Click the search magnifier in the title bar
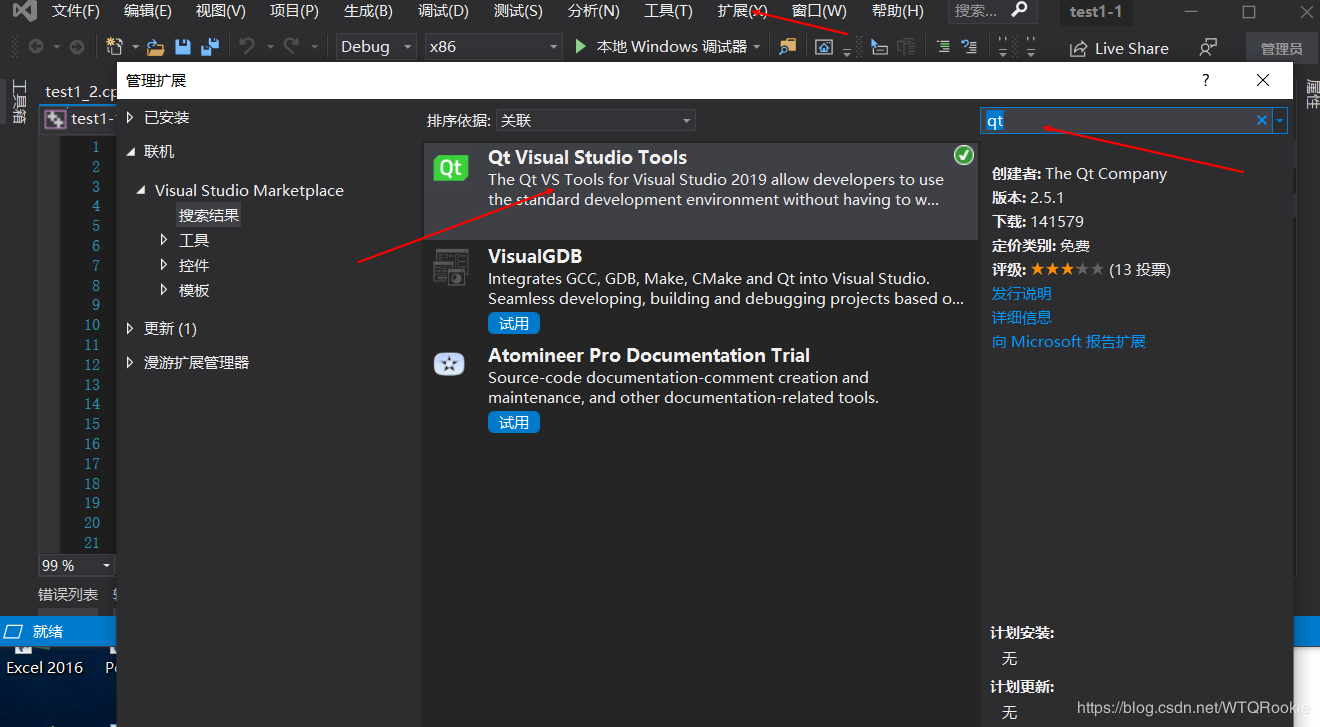This screenshot has width=1320, height=727. 1019,10
